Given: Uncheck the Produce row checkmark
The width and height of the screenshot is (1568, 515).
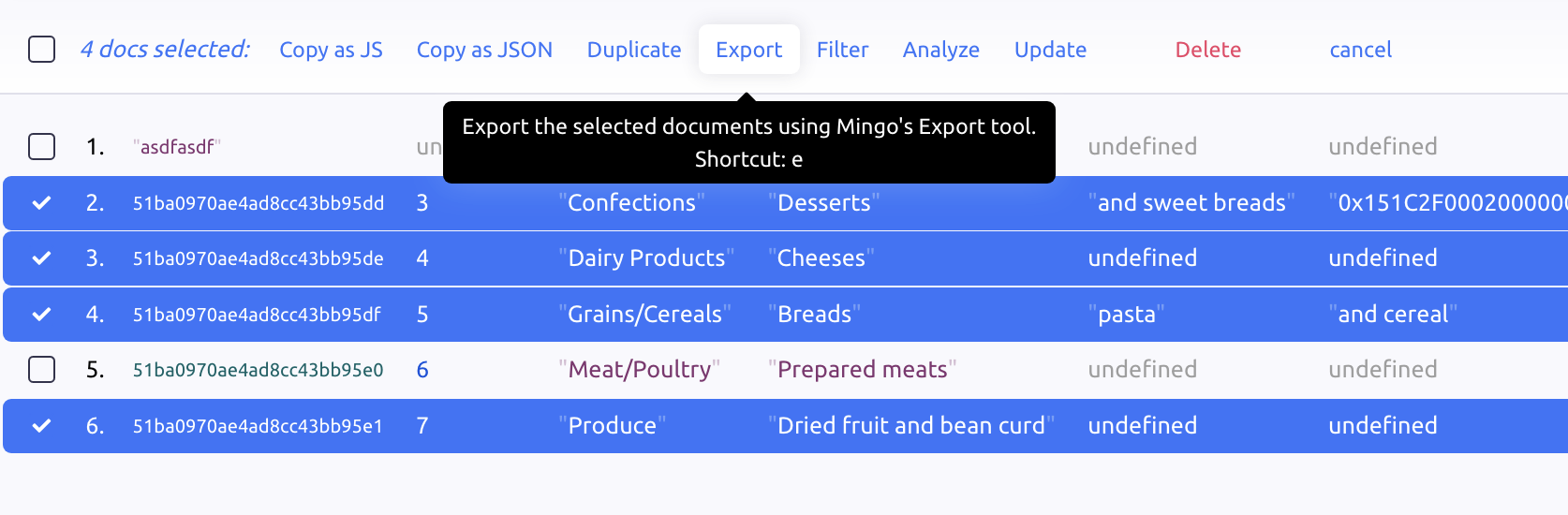Looking at the screenshot, I should tap(42, 426).
